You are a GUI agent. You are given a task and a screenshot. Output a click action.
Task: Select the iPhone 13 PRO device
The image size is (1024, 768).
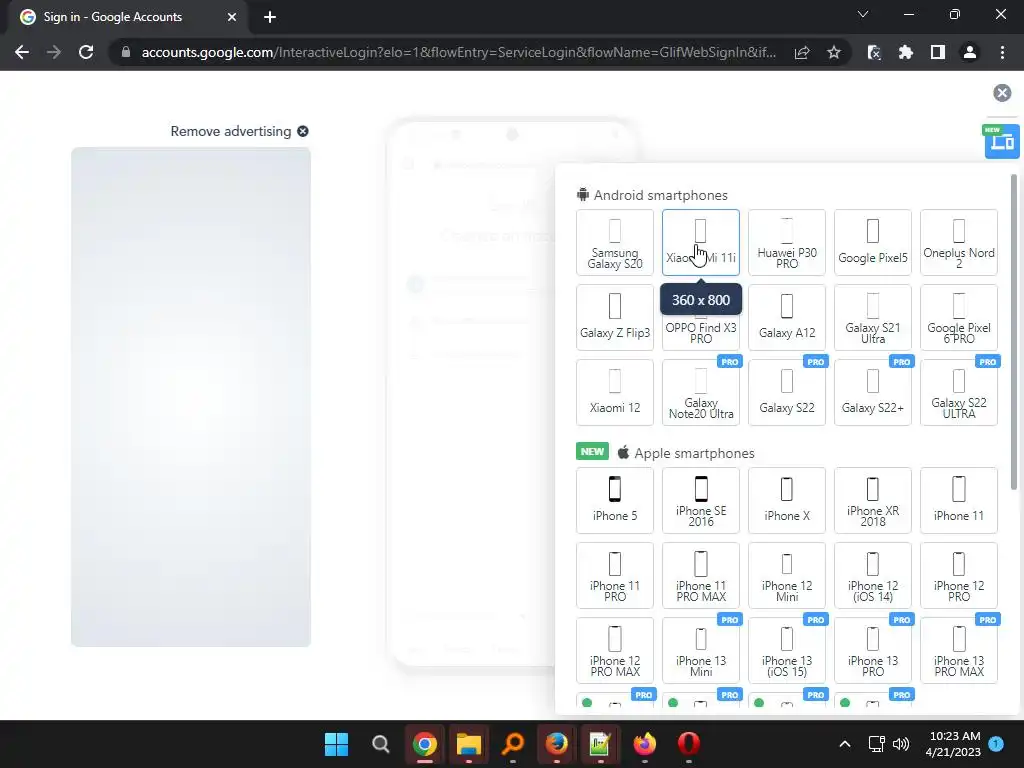click(872, 650)
